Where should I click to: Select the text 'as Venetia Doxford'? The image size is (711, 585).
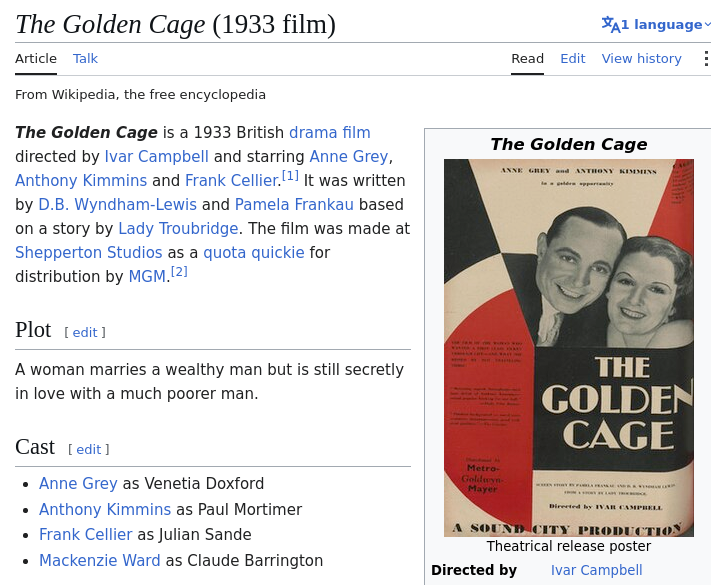pyautogui.click(x=193, y=483)
